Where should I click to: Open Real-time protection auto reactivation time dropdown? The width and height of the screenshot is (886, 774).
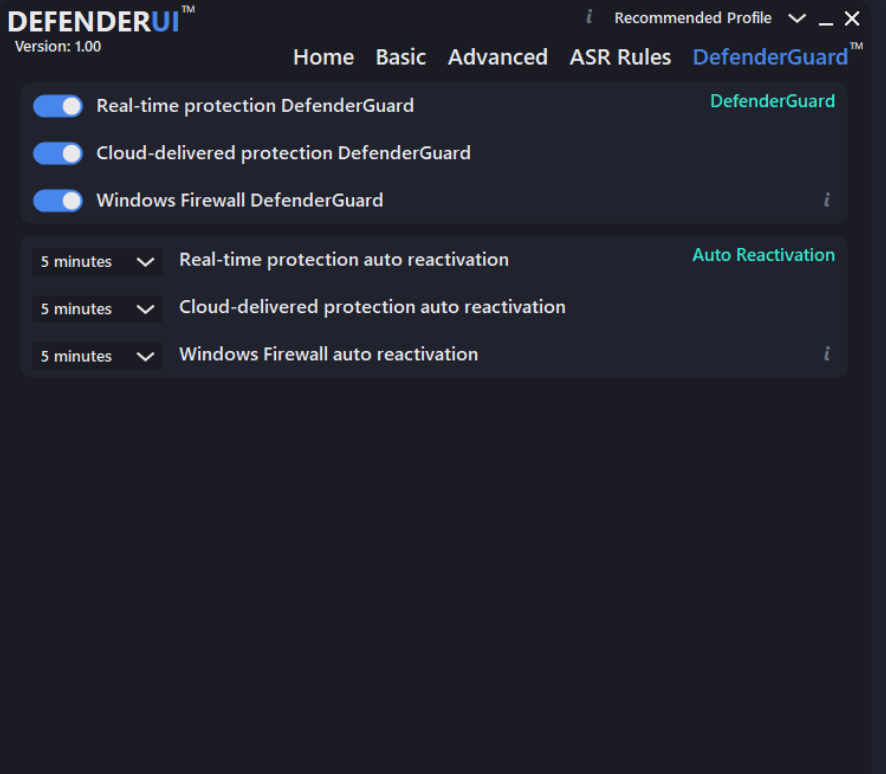pyautogui.click(x=97, y=262)
